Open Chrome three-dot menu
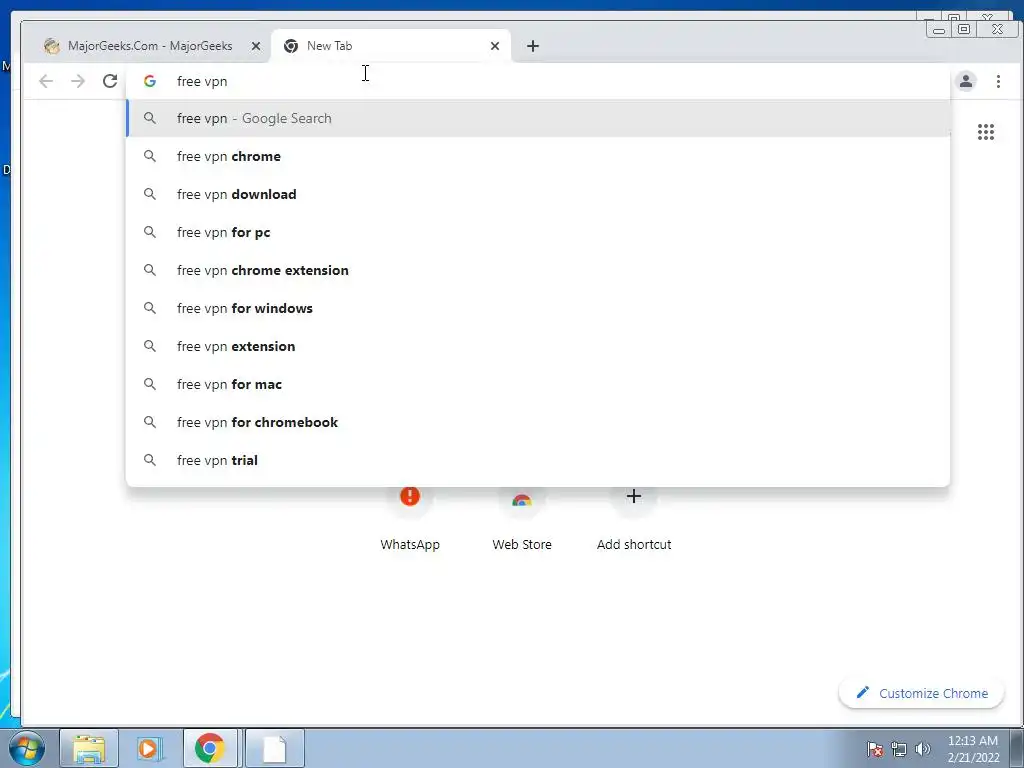This screenshot has height=768, width=1024. click(x=998, y=81)
